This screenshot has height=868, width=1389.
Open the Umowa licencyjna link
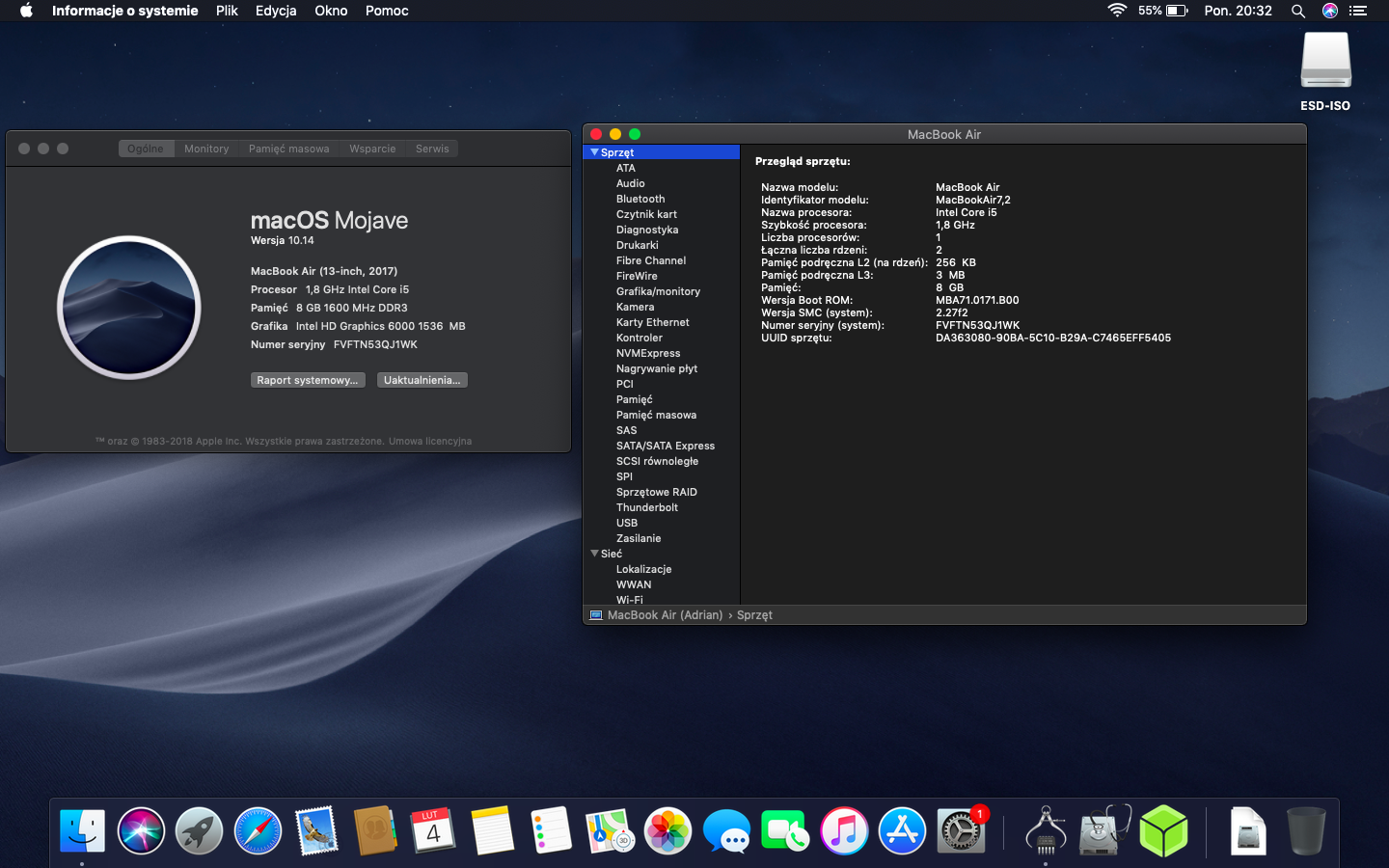click(x=430, y=441)
